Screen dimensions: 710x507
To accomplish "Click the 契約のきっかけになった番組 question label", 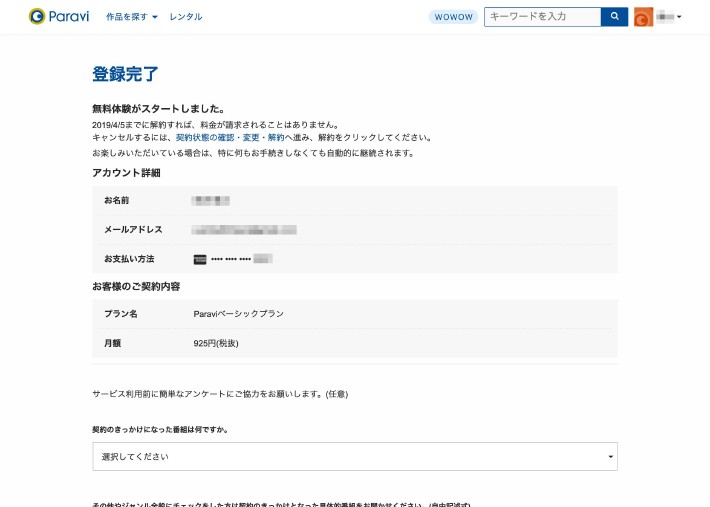I will click(160, 430).
